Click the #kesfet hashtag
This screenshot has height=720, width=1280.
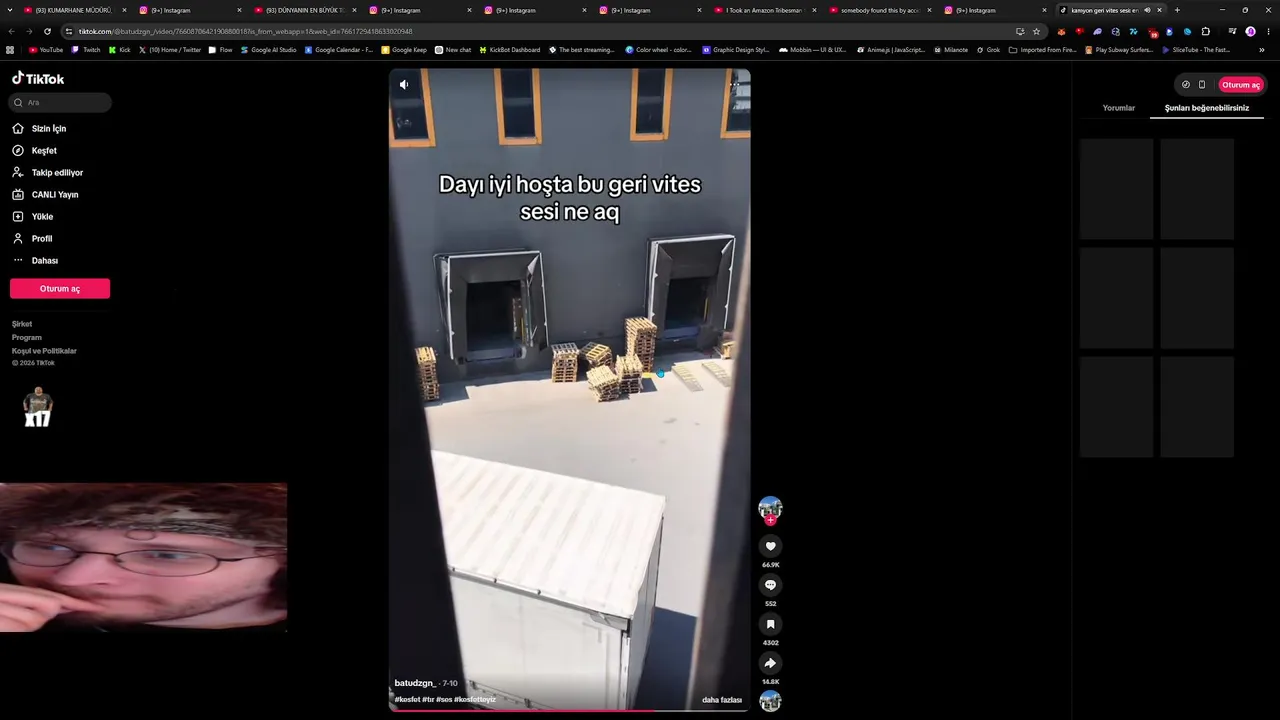(x=407, y=700)
